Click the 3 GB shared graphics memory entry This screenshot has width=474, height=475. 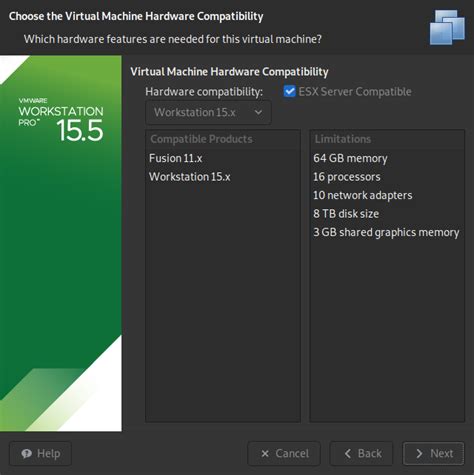pyautogui.click(x=386, y=232)
